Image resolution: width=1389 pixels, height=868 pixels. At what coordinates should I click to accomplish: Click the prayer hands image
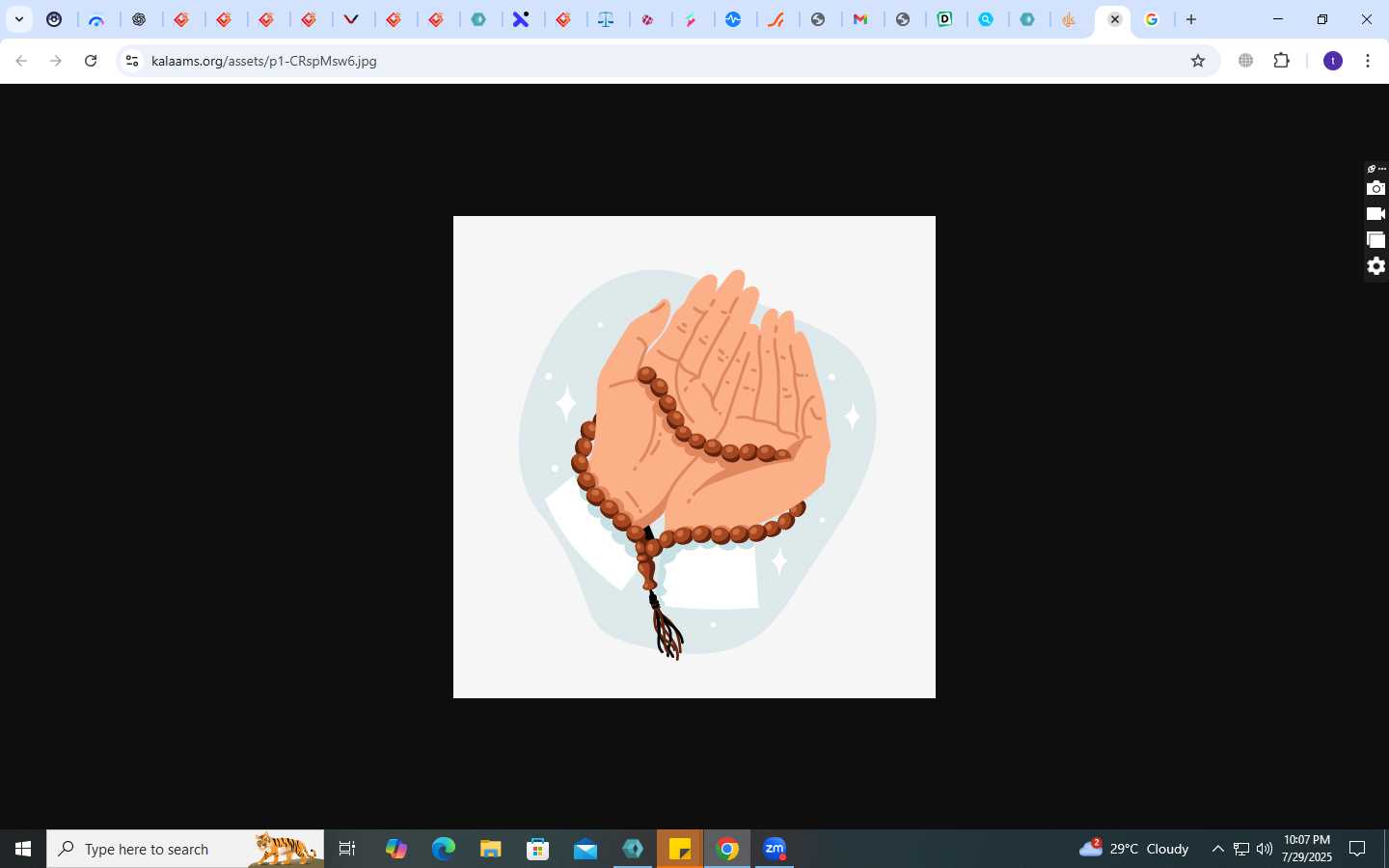click(694, 457)
